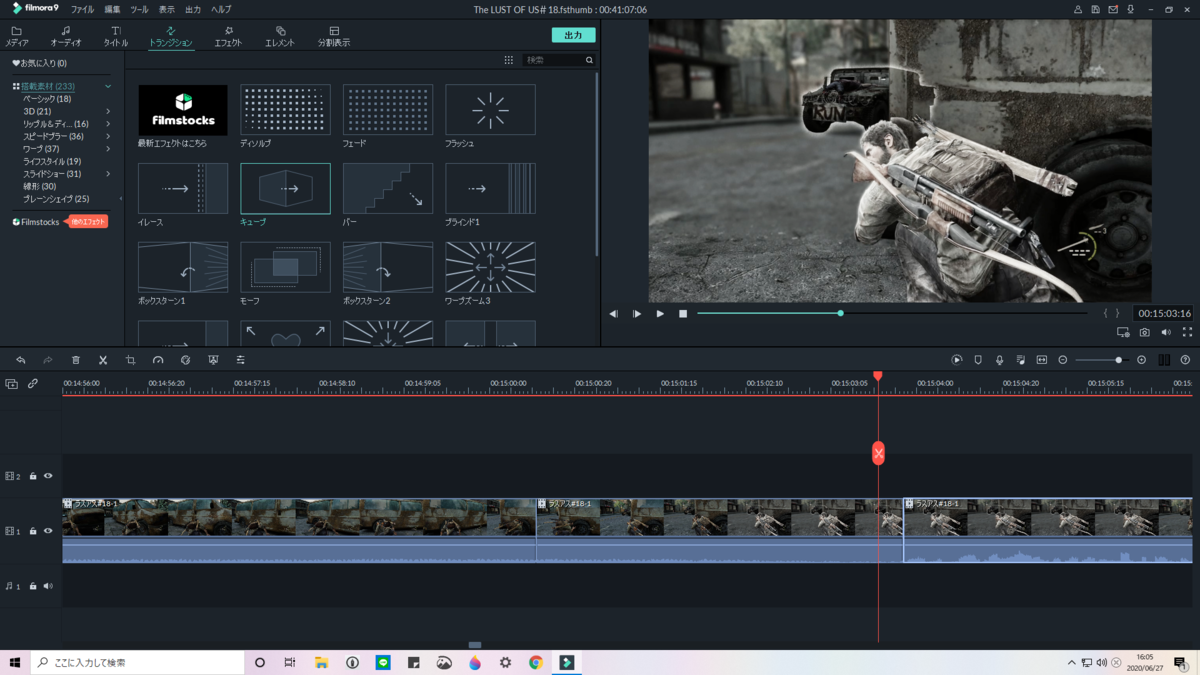Open the ヘルプ menu
Viewport: 1200px width, 675px height.
[221, 9]
